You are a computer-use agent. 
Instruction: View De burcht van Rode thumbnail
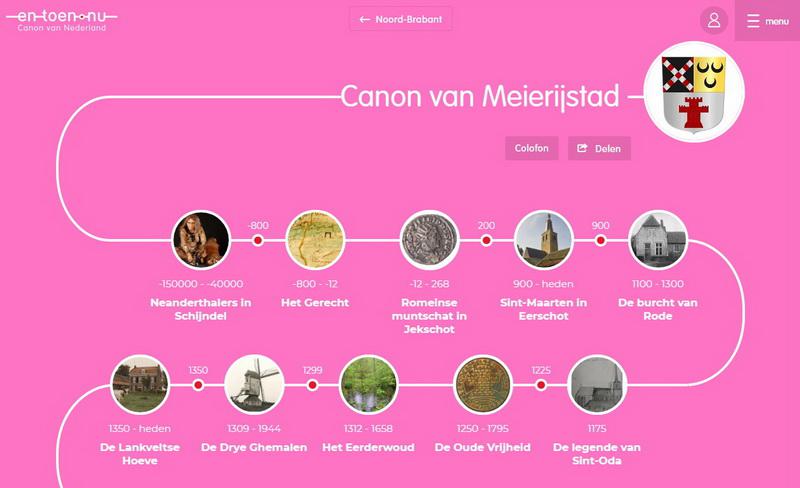657,241
